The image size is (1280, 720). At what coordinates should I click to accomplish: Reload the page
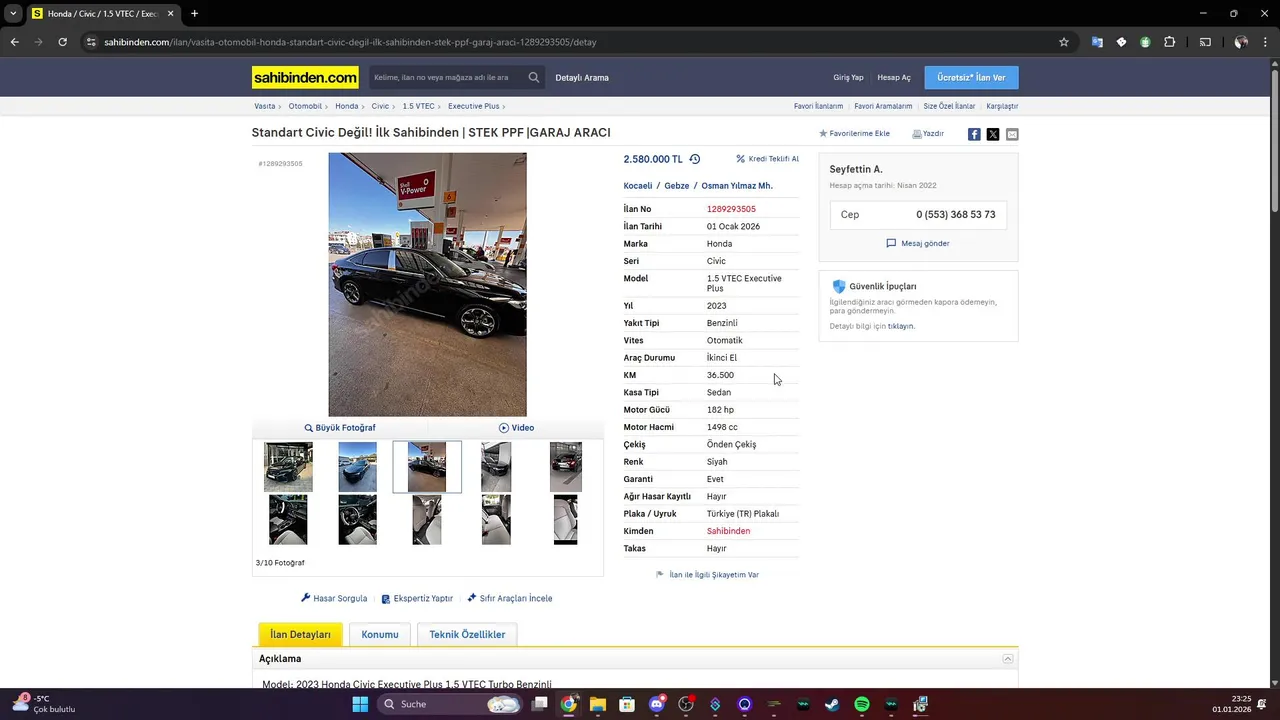(62, 42)
